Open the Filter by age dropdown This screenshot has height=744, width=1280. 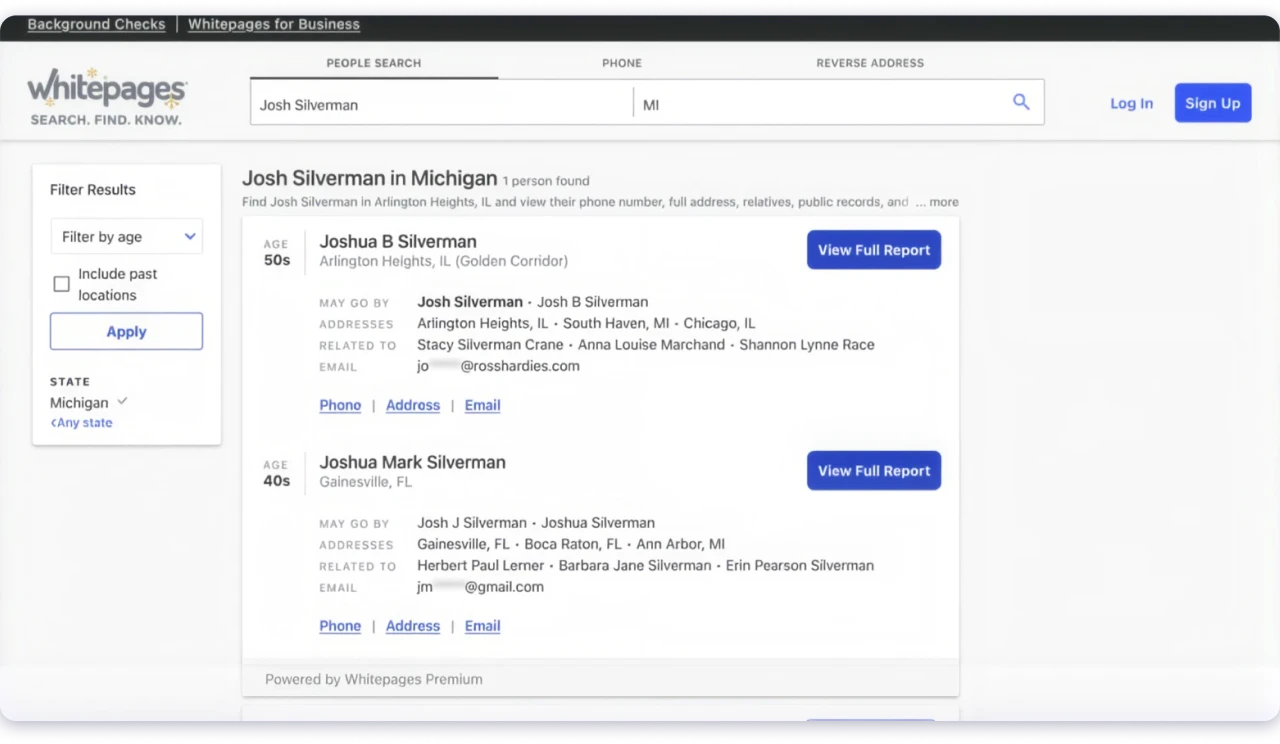pos(126,237)
